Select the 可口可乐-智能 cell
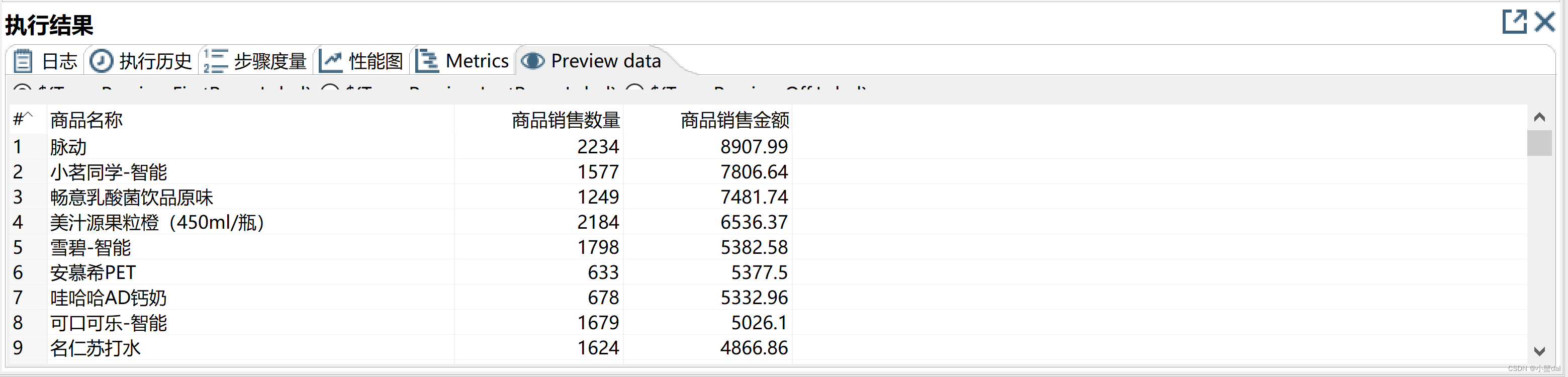The image size is (1568, 377). [109, 322]
